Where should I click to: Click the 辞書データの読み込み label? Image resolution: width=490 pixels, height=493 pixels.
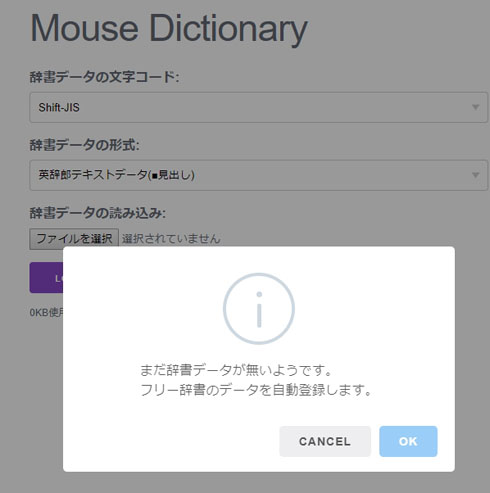tap(97, 213)
